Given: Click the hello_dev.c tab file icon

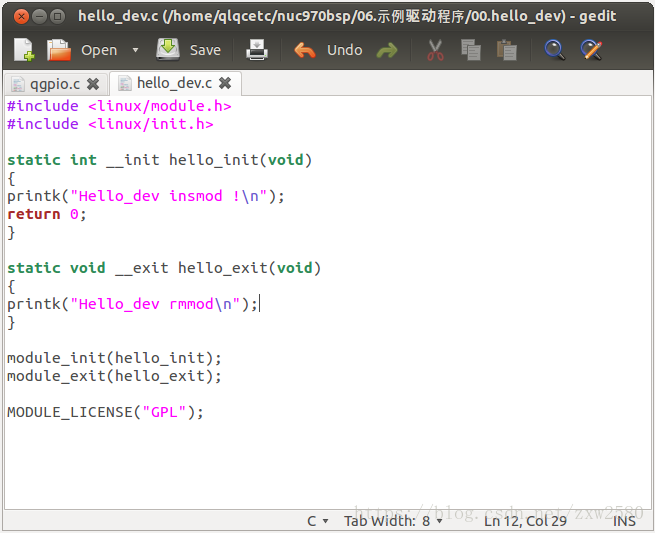Looking at the screenshot, I should tap(124, 83).
